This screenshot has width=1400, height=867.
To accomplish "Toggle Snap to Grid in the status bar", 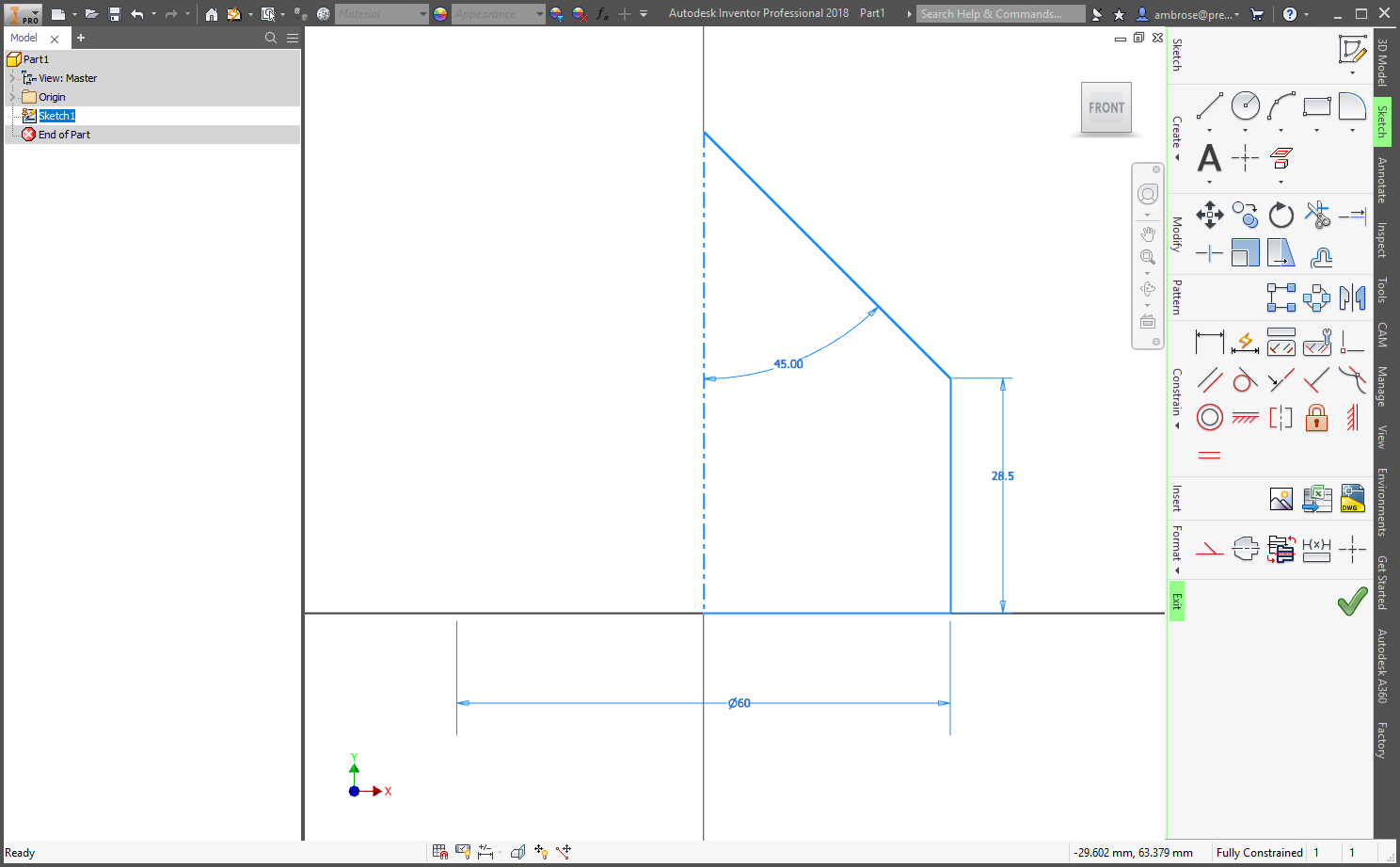I will tap(439, 851).
